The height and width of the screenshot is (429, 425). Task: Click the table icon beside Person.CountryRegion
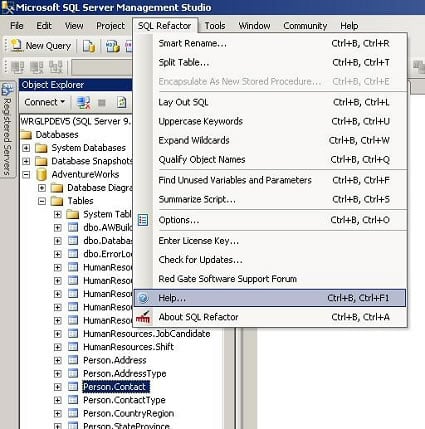click(73, 413)
